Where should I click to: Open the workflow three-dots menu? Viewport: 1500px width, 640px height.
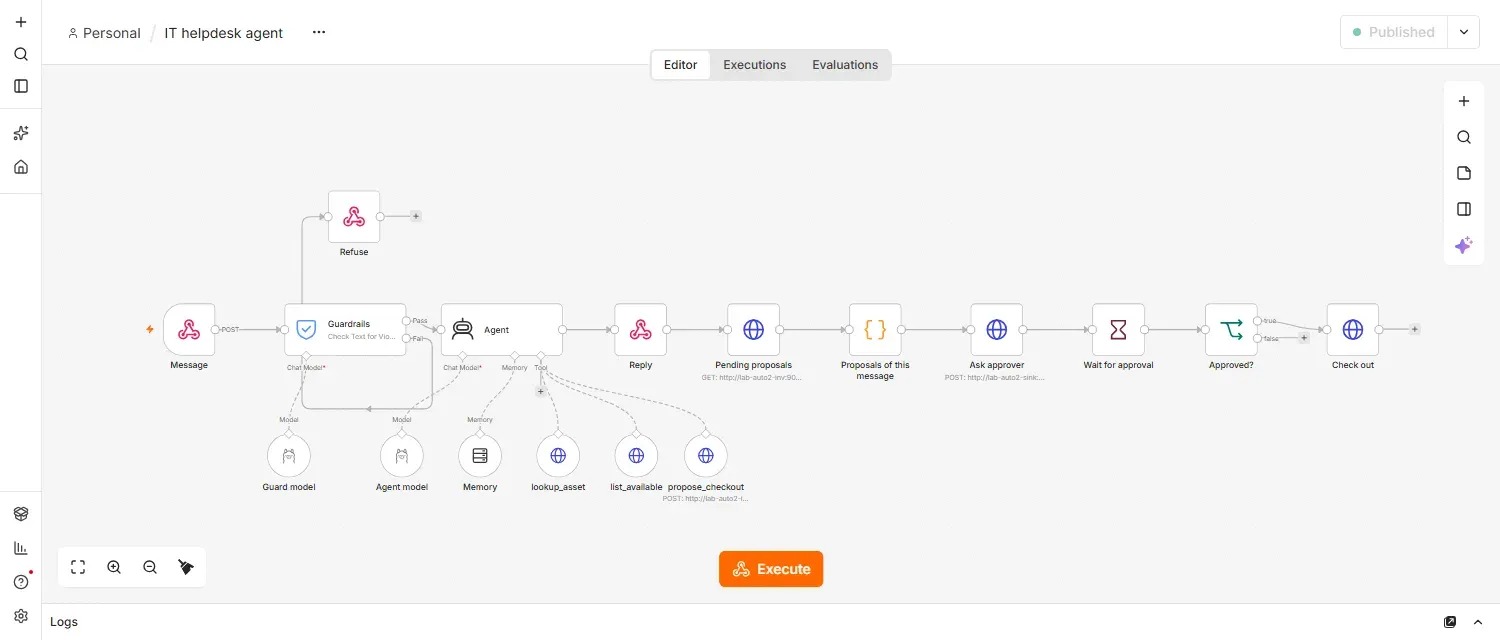pos(319,32)
